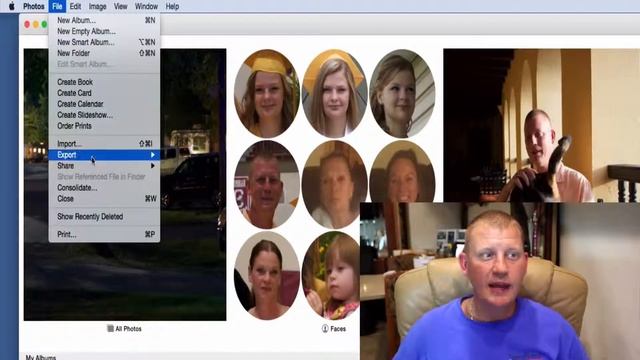Select middle-row center blurry woman face
The width and height of the screenshot is (640, 360).
tap(335, 184)
